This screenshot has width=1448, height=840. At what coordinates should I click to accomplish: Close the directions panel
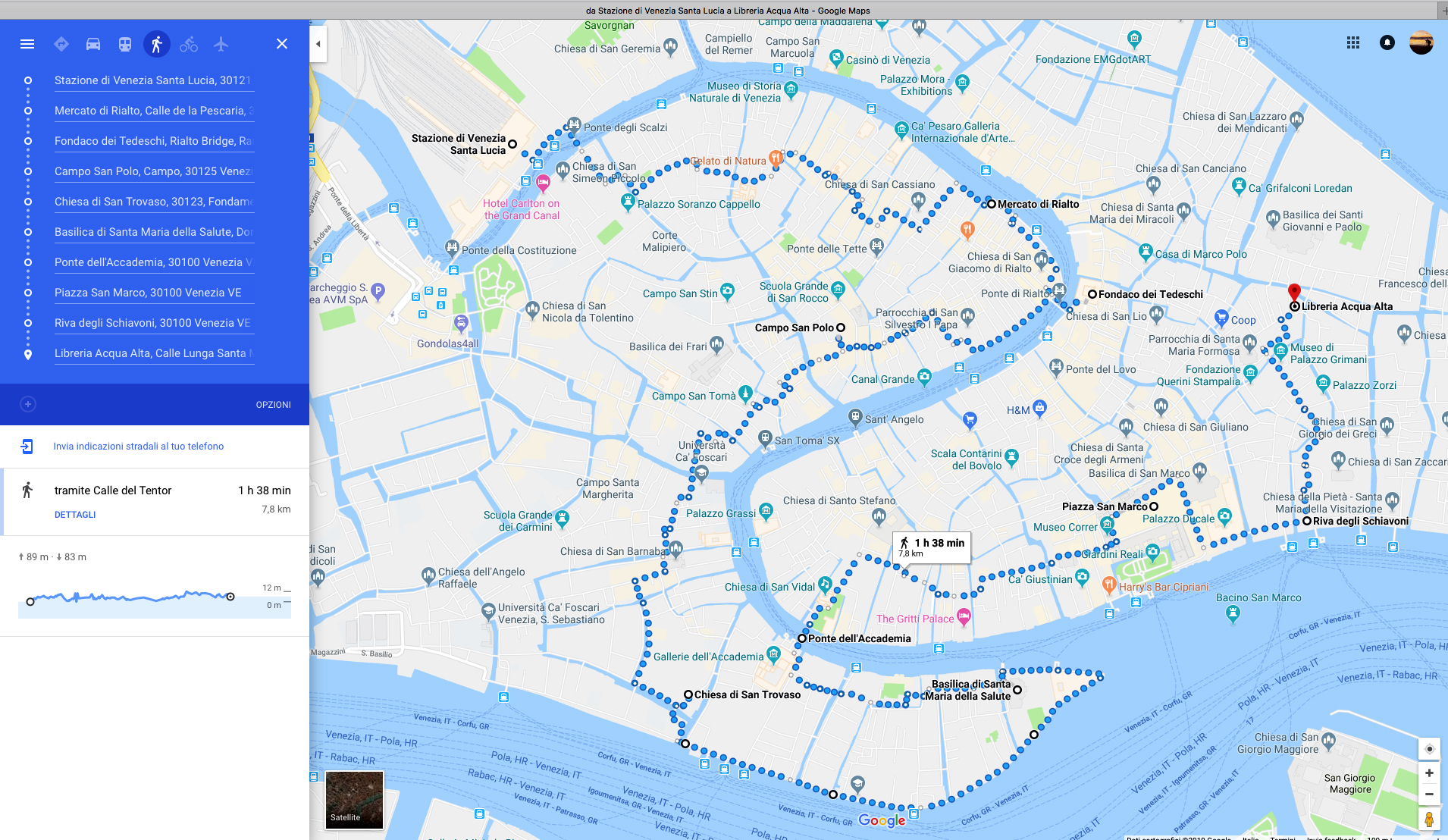[282, 44]
